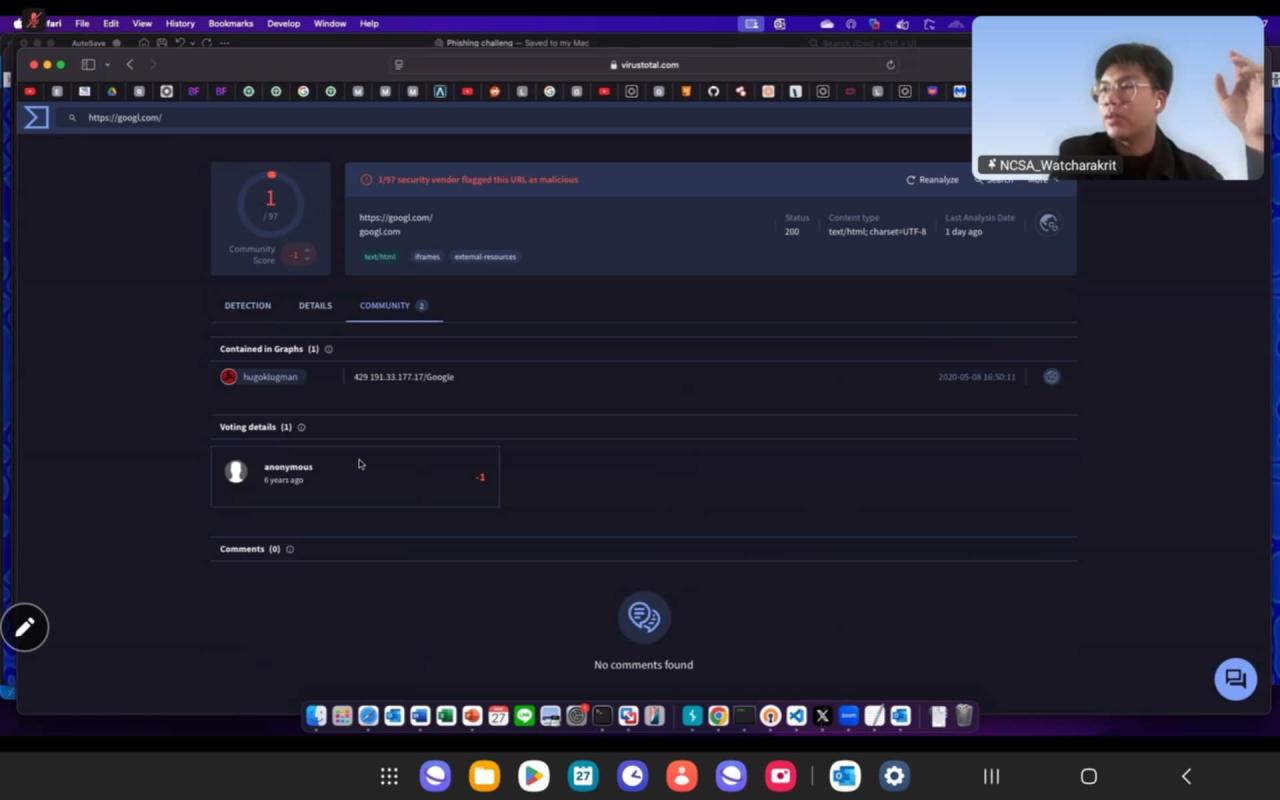Viewport: 1280px width, 800px height.
Task: Click the Reanalyze button
Action: (932, 180)
